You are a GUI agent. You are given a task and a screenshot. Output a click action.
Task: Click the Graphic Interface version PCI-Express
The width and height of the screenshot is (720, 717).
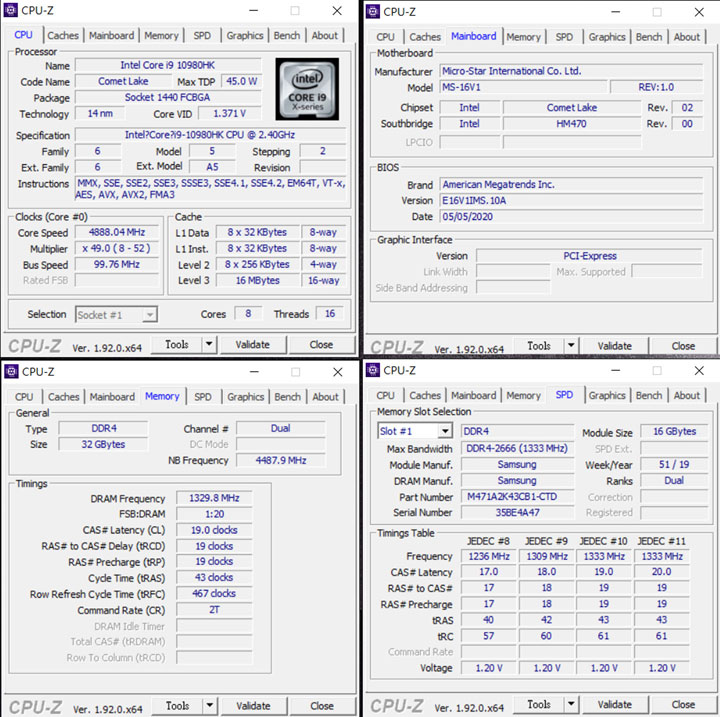(590, 256)
